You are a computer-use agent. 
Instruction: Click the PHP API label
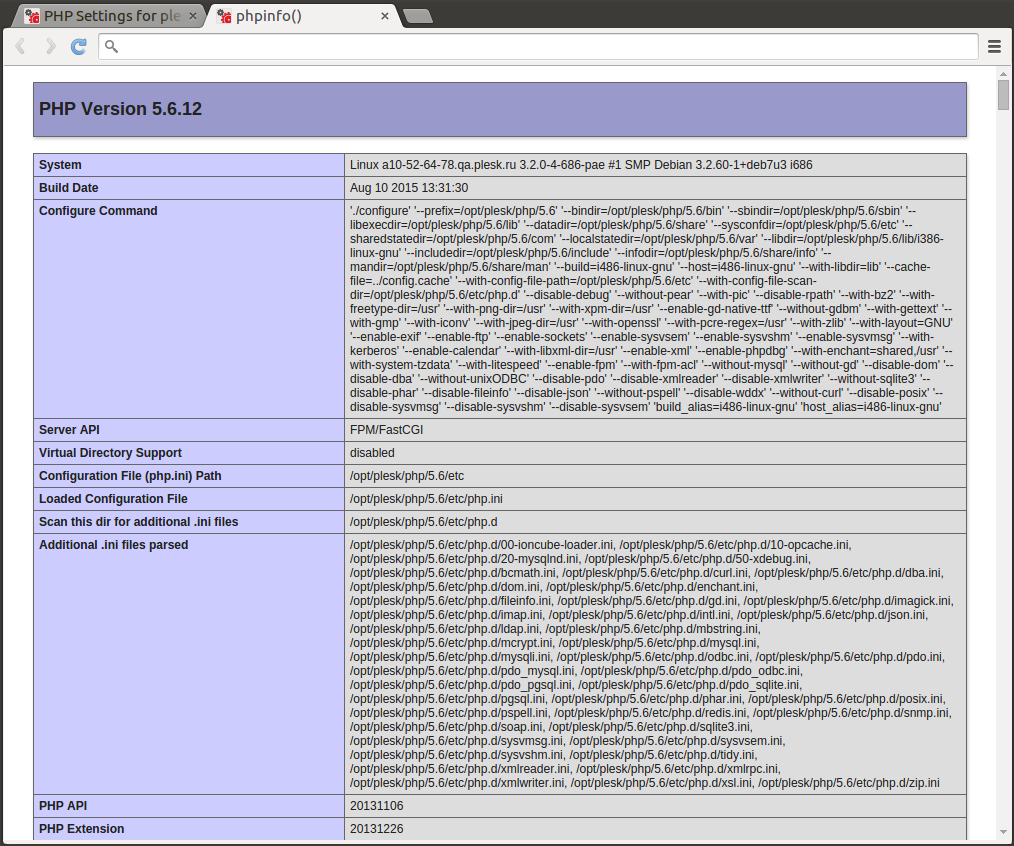[63, 806]
